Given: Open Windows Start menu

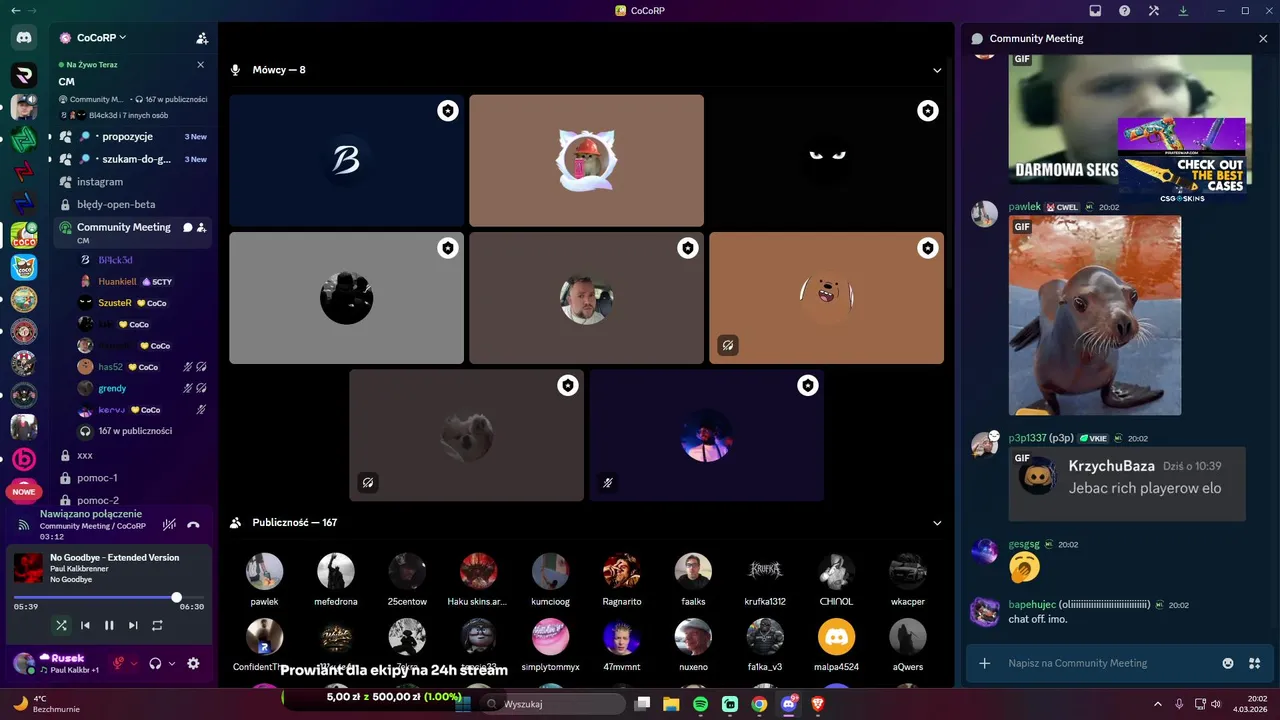Looking at the screenshot, I should click(463, 704).
